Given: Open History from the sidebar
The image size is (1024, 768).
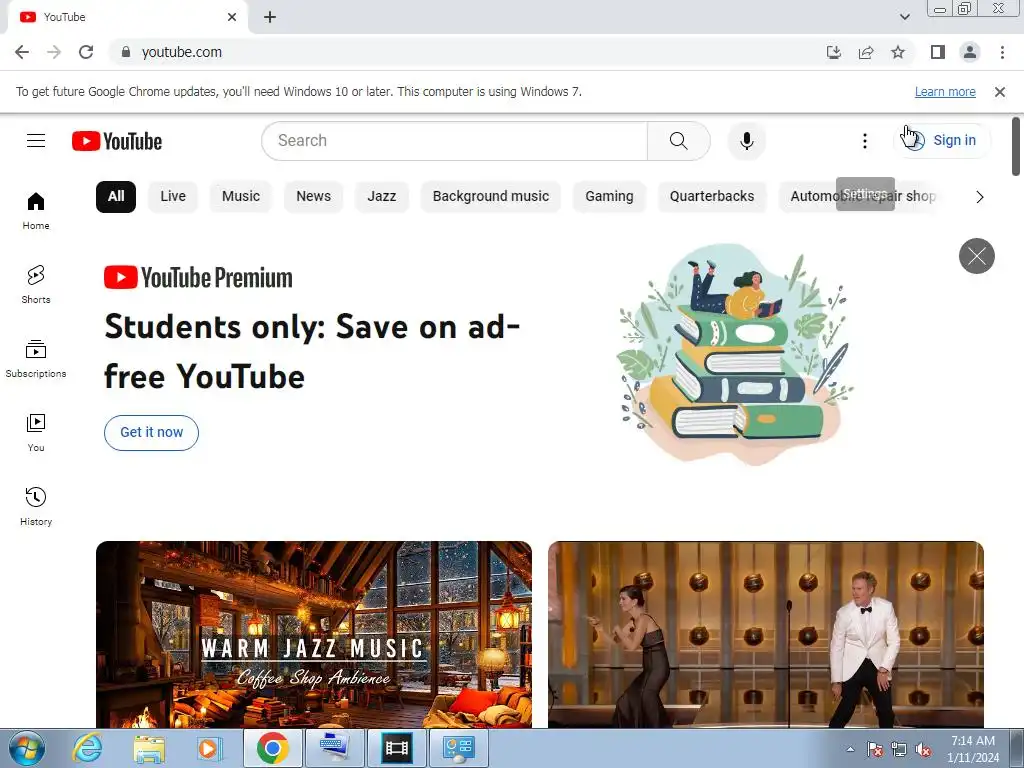Looking at the screenshot, I should click(36, 506).
